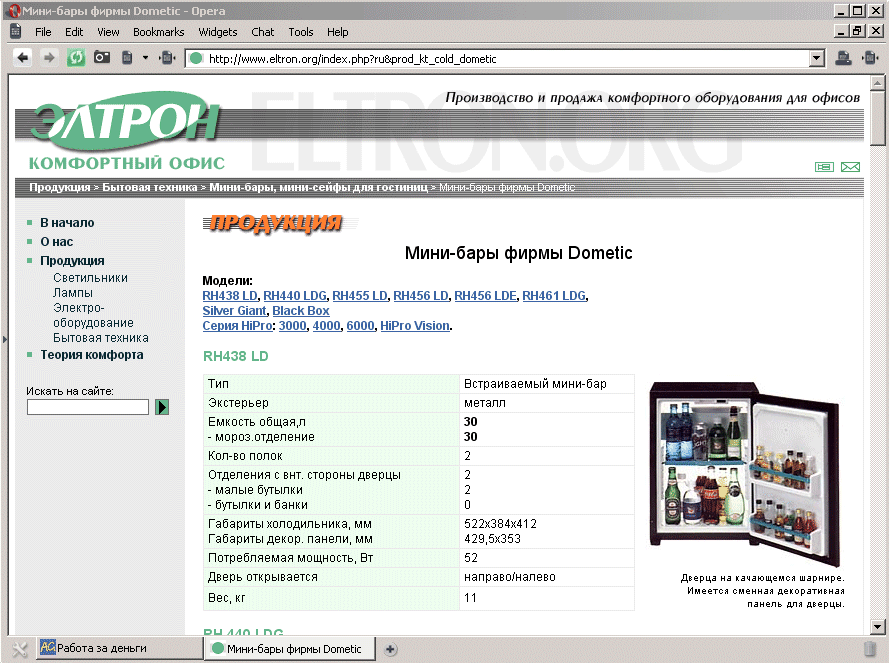Viewport: 889px width, 663px height.
Task: Open the Теория комфорта sidebar link
Action: [x=91, y=355]
